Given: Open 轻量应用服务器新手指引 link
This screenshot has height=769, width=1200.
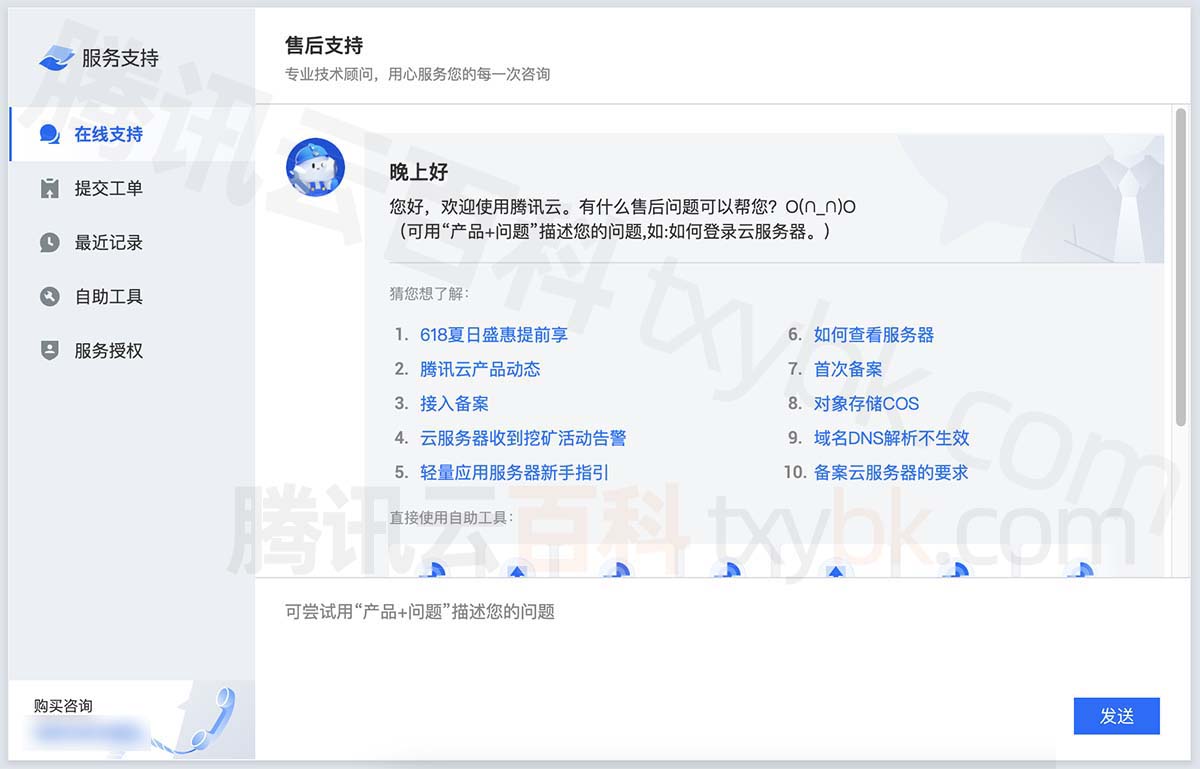Looking at the screenshot, I should click(515, 472).
